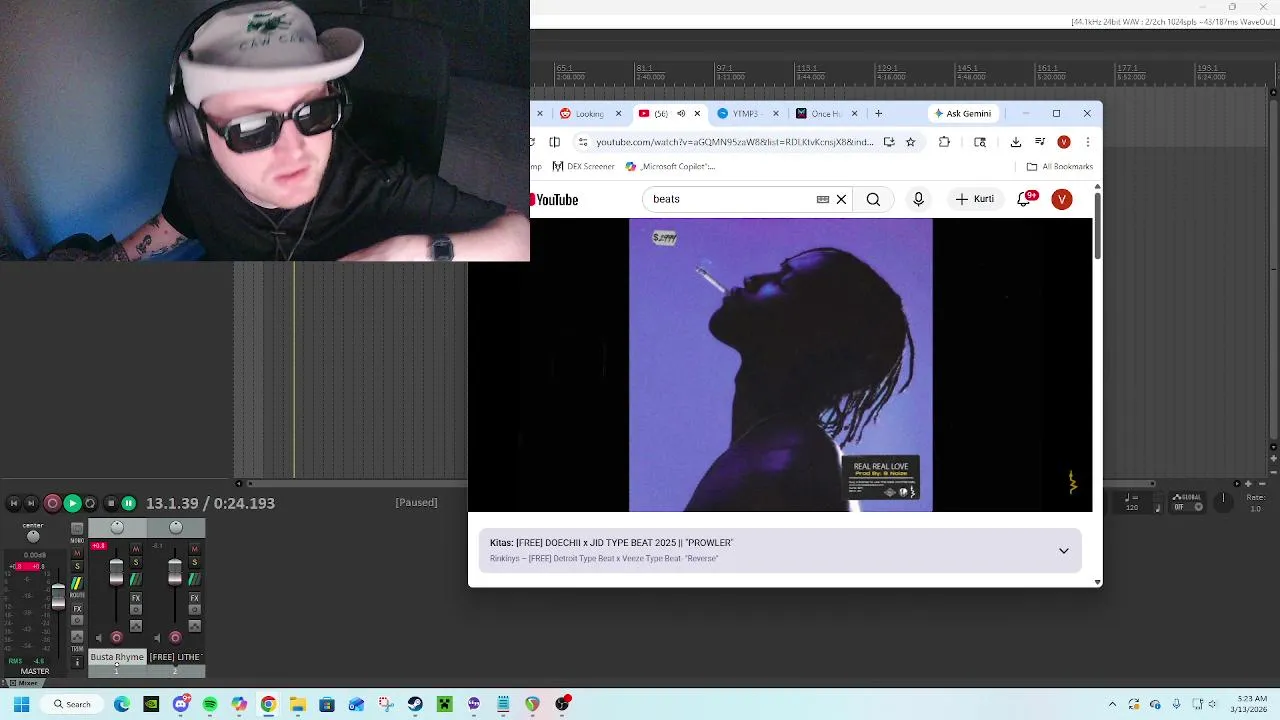Click the Ask Gemini button
The image size is (1280, 720).
pyautogui.click(x=962, y=114)
